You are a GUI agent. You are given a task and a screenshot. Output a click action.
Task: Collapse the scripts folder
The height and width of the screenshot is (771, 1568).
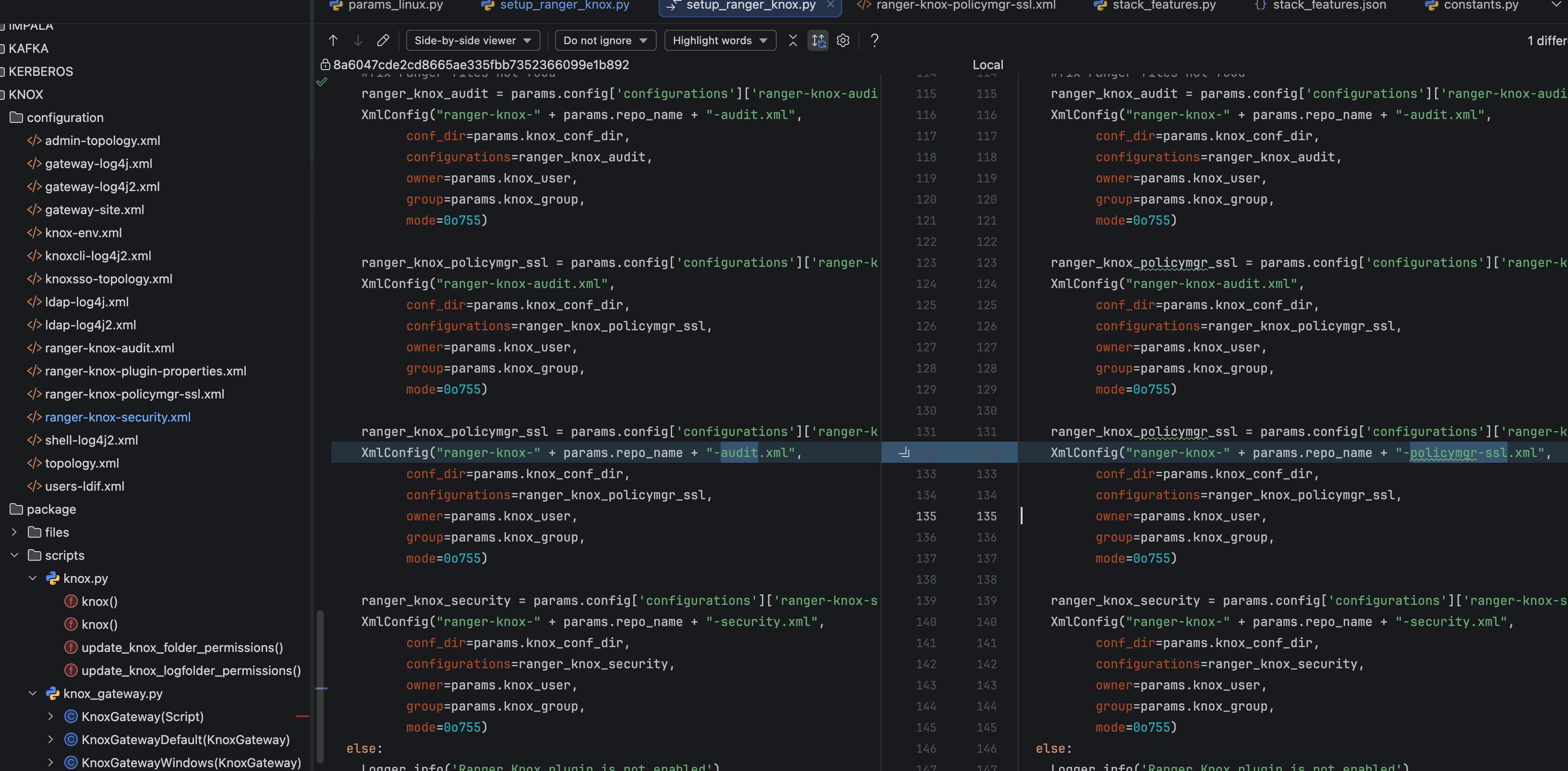(x=14, y=555)
